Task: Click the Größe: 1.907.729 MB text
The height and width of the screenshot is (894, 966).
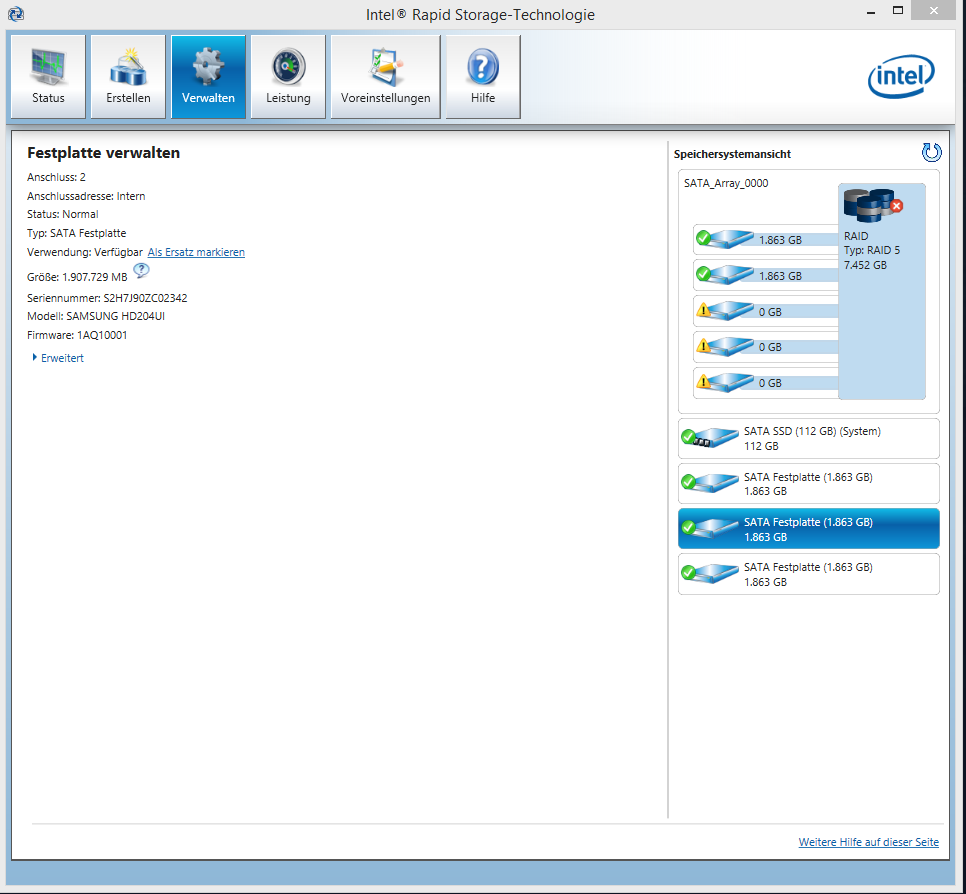Action: pyautogui.click(x=77, y=277)
